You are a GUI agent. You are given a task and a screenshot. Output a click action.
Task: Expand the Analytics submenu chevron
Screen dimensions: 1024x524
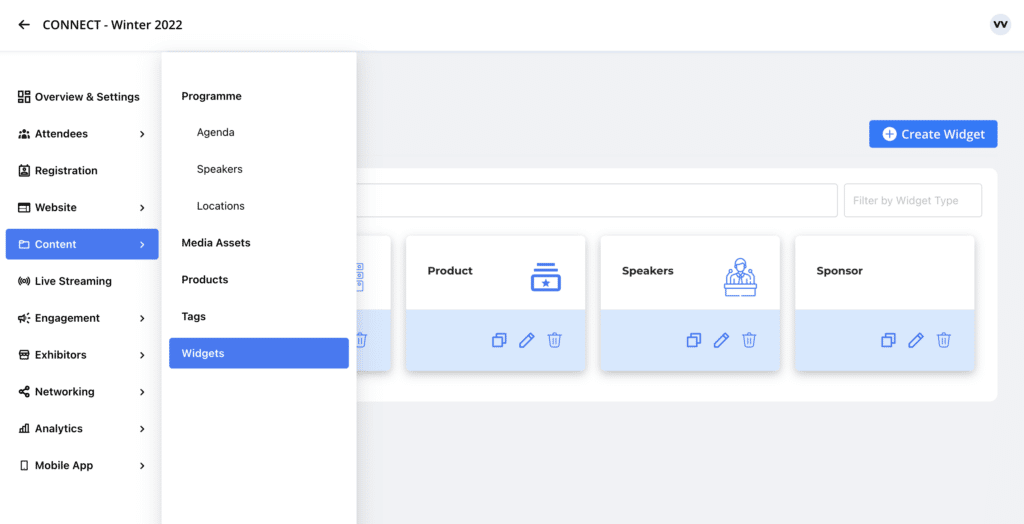(142, 429)
